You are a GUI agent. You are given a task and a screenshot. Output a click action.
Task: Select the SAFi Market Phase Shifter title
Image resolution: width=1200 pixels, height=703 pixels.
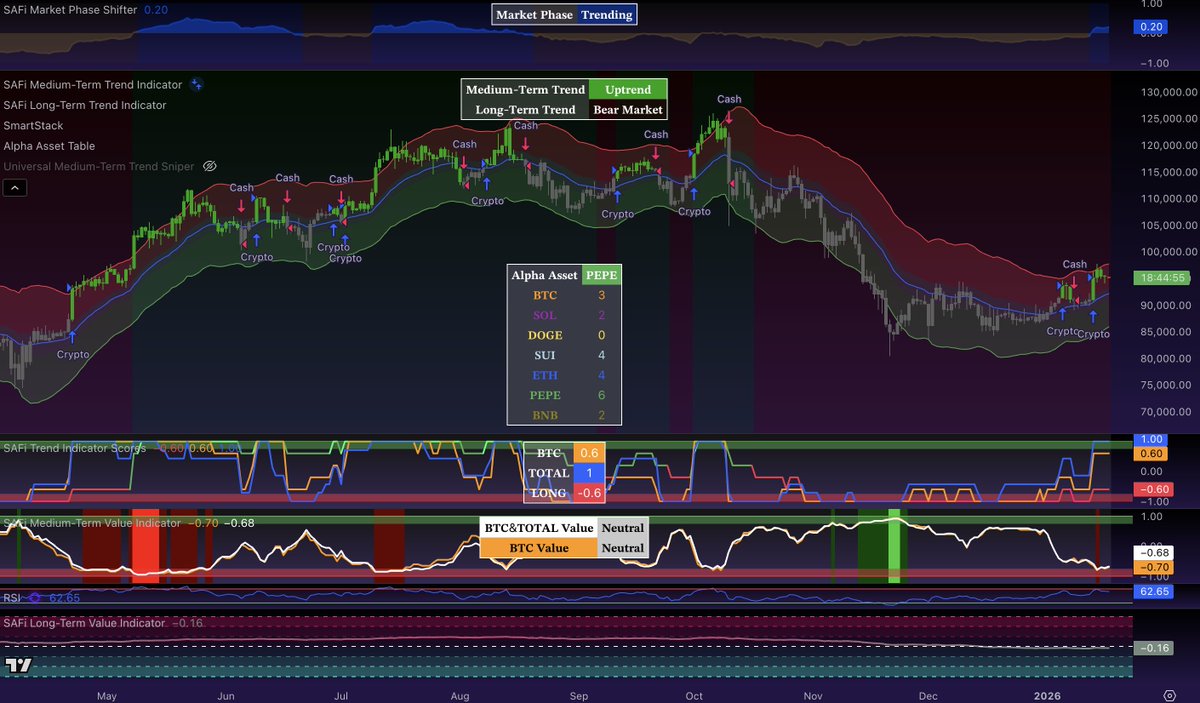point(69,9)
